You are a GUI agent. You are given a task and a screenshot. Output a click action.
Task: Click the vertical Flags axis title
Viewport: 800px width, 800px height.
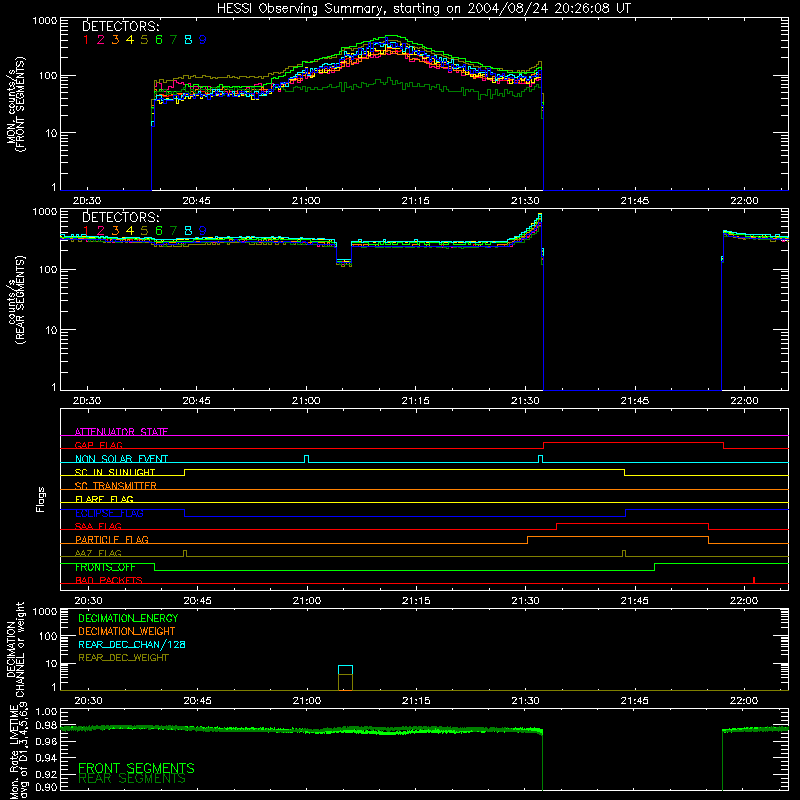tap(40, 499)
